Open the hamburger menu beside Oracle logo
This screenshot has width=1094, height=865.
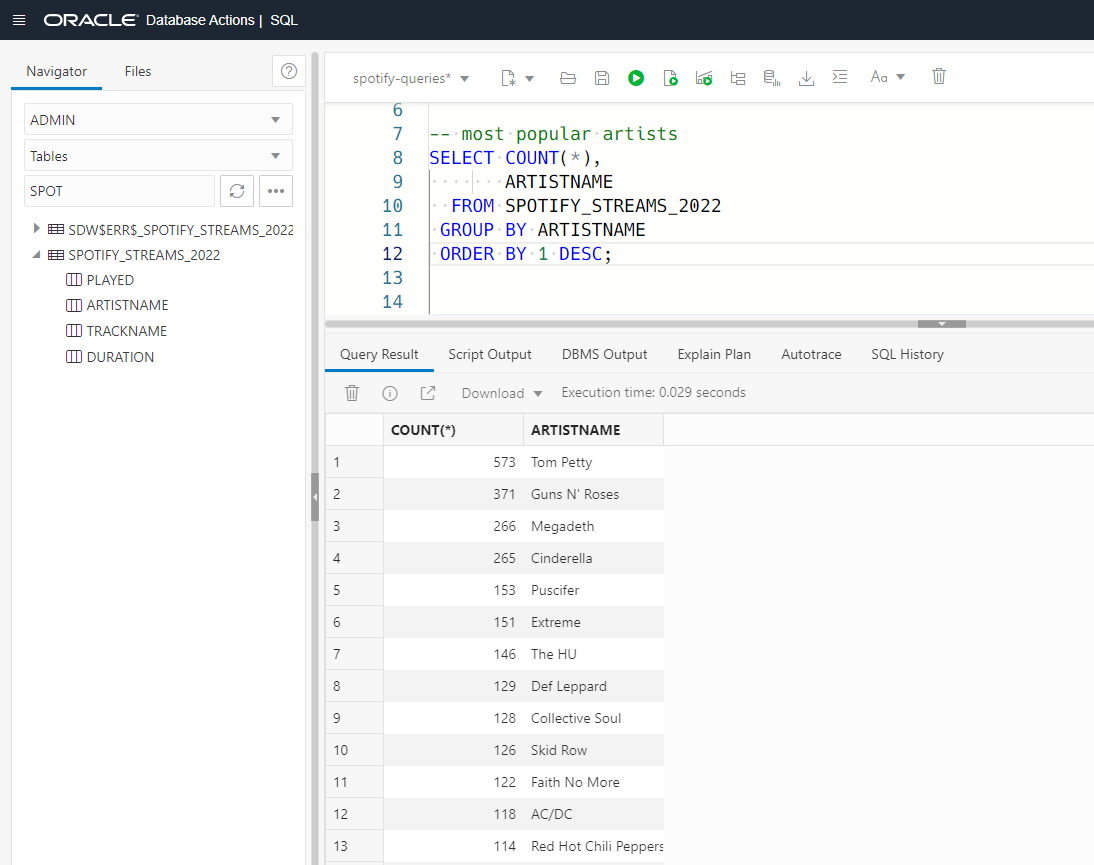point(19,20)
